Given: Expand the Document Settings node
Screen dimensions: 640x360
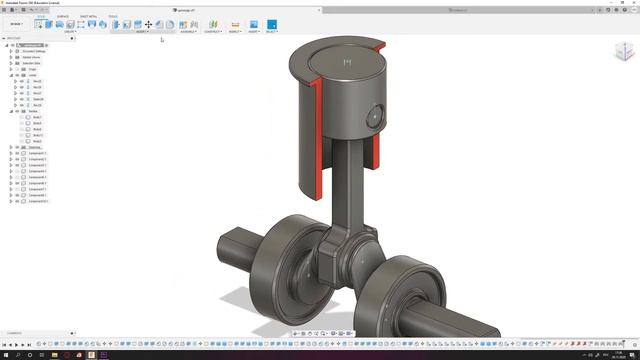Looking at the screenshot, I should pyautogui.click(x=11, y=51).
